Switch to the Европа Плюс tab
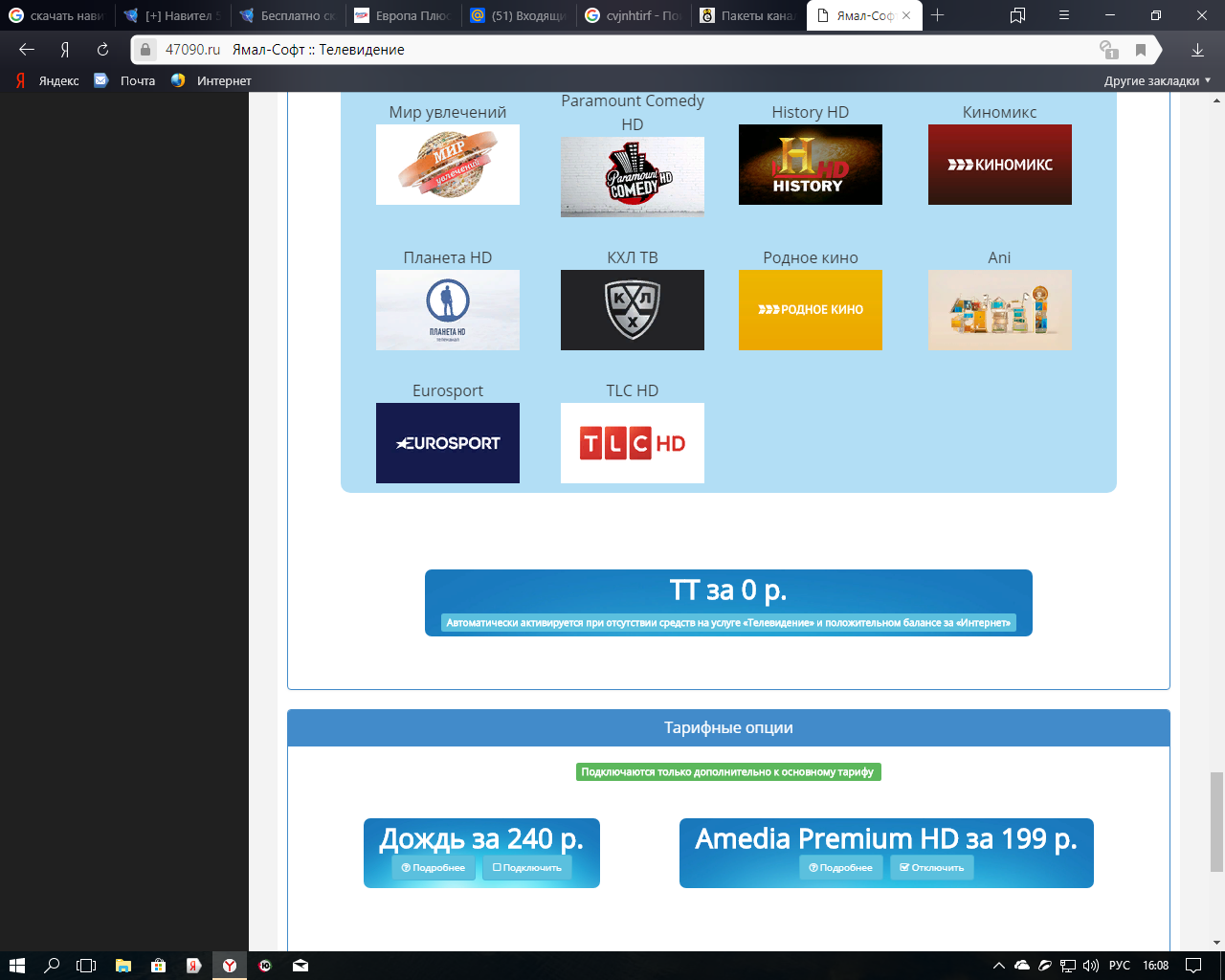The width and height of the screenshot is (1225, 980). tap(403, 15)
